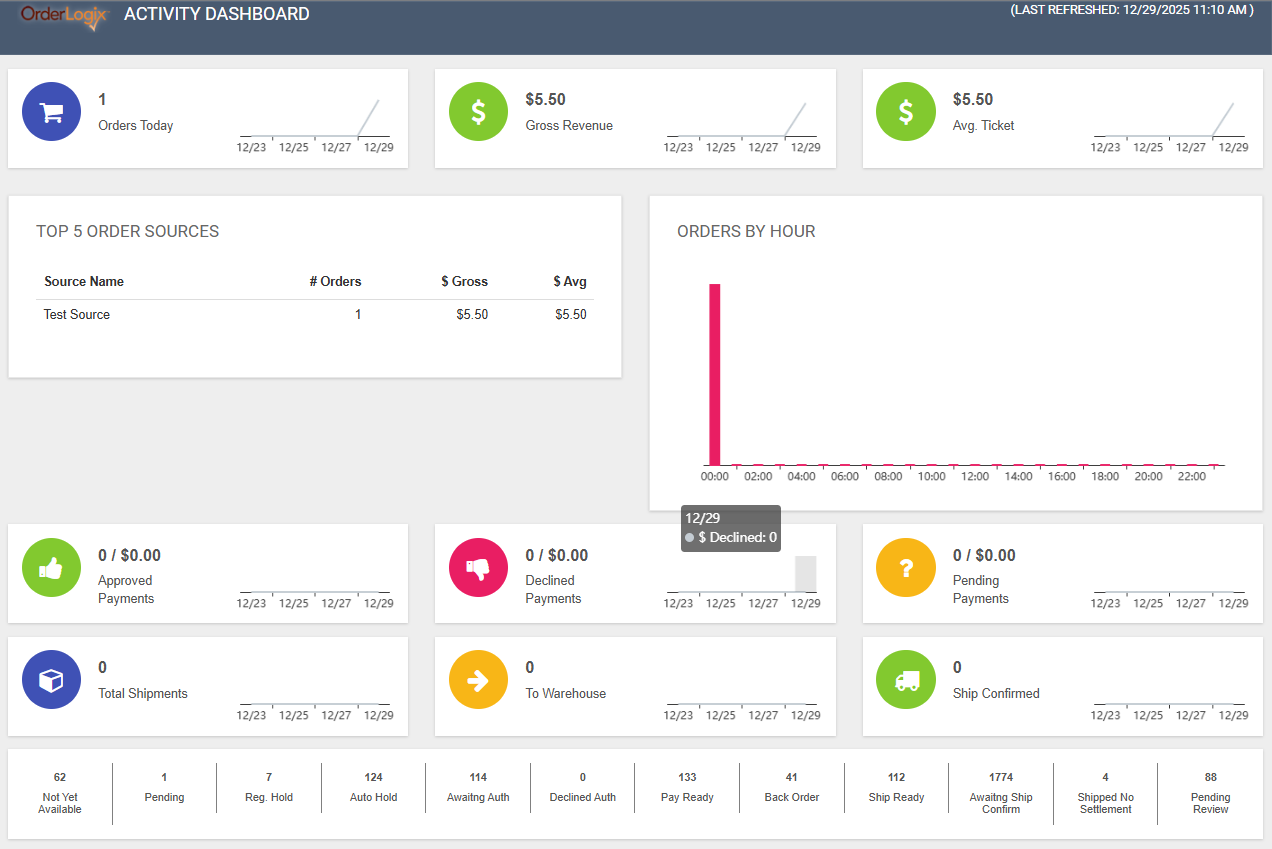Click the Declined Payments thumbs-down icon
Viewport: 1272px width, 849px height.
[478, 567]
